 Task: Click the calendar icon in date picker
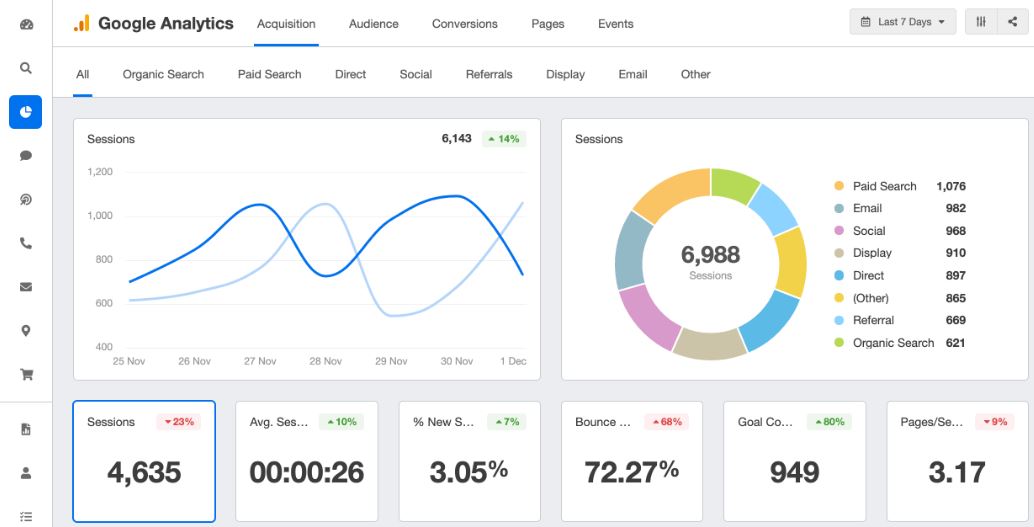865,22
